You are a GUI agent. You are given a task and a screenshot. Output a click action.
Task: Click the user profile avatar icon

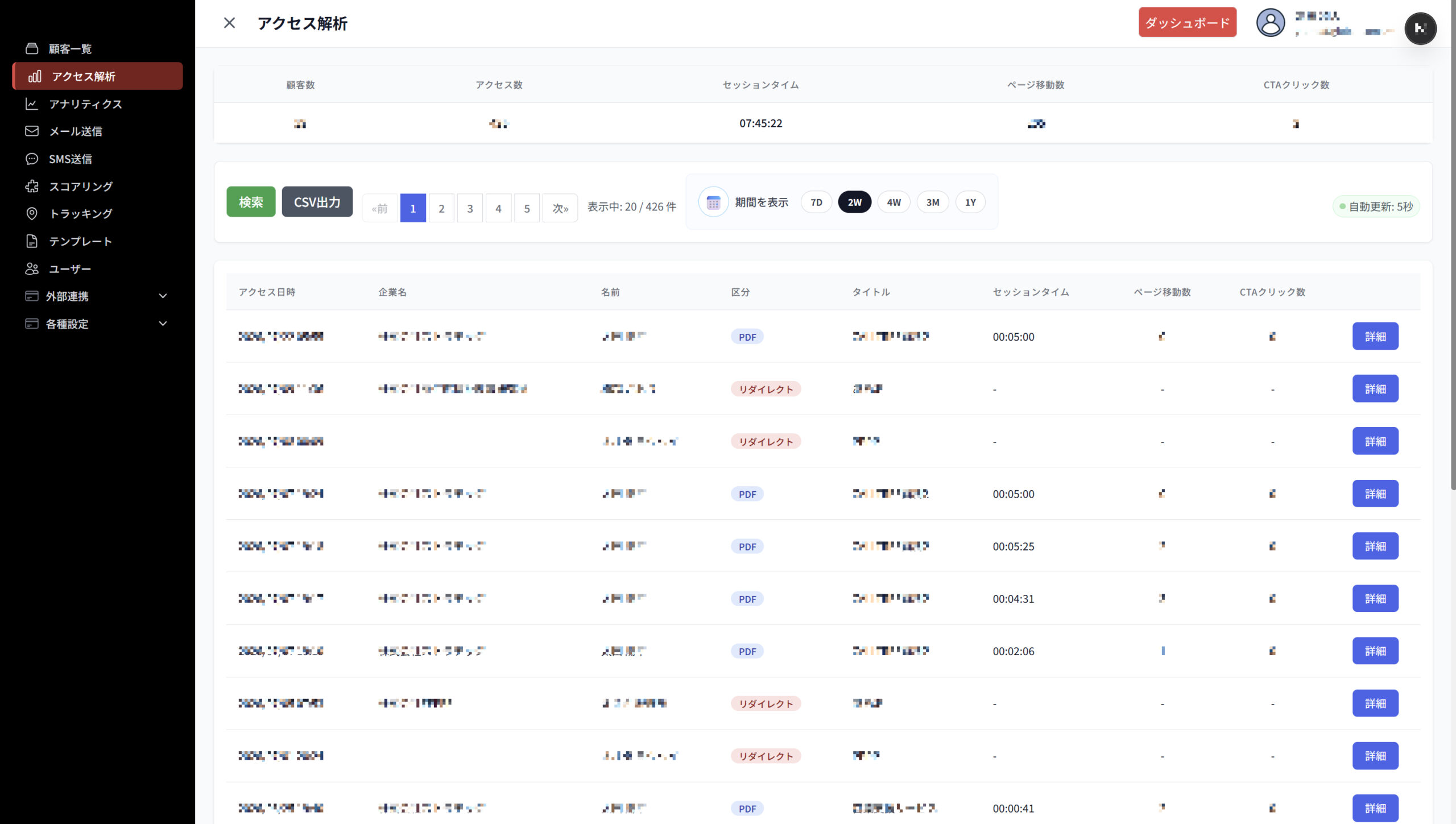1270,23
